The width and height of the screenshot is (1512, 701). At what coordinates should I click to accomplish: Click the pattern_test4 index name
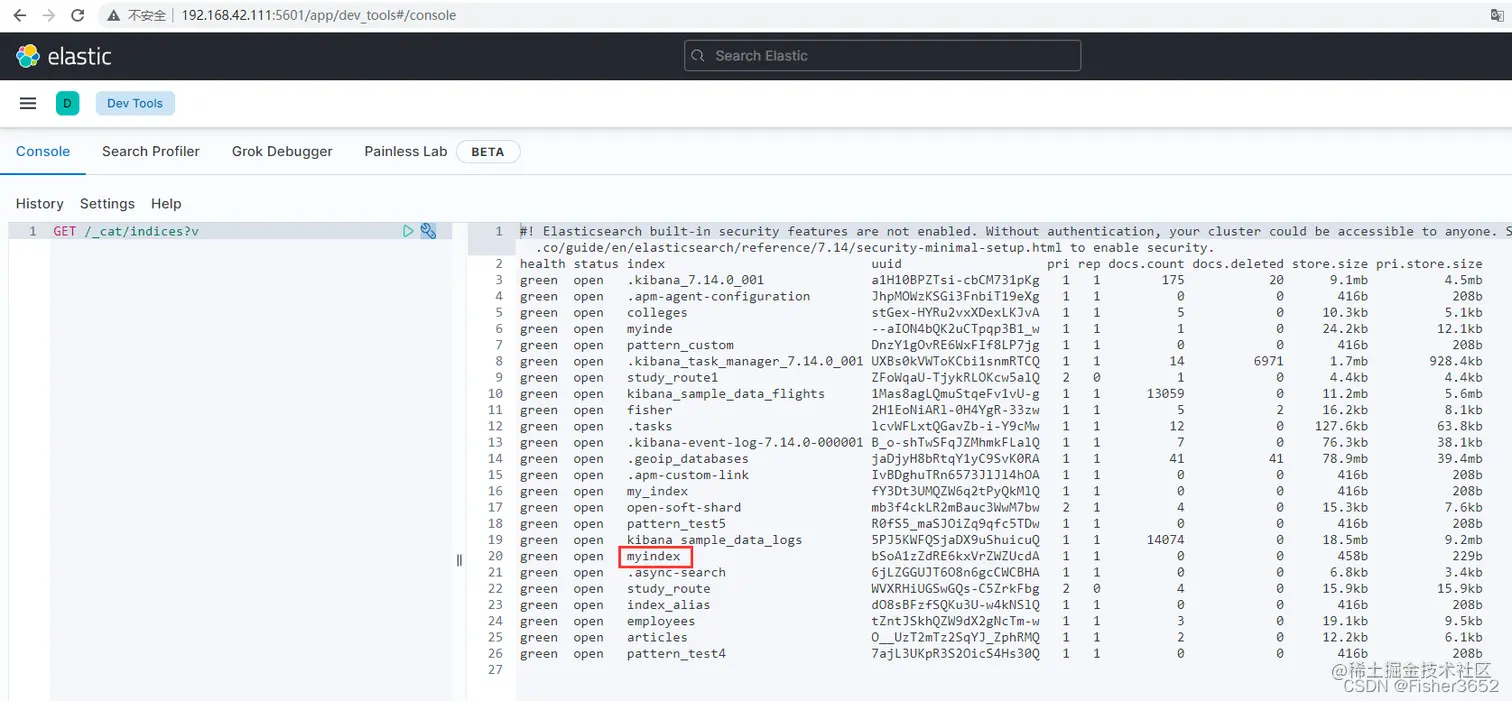point(676,654)
